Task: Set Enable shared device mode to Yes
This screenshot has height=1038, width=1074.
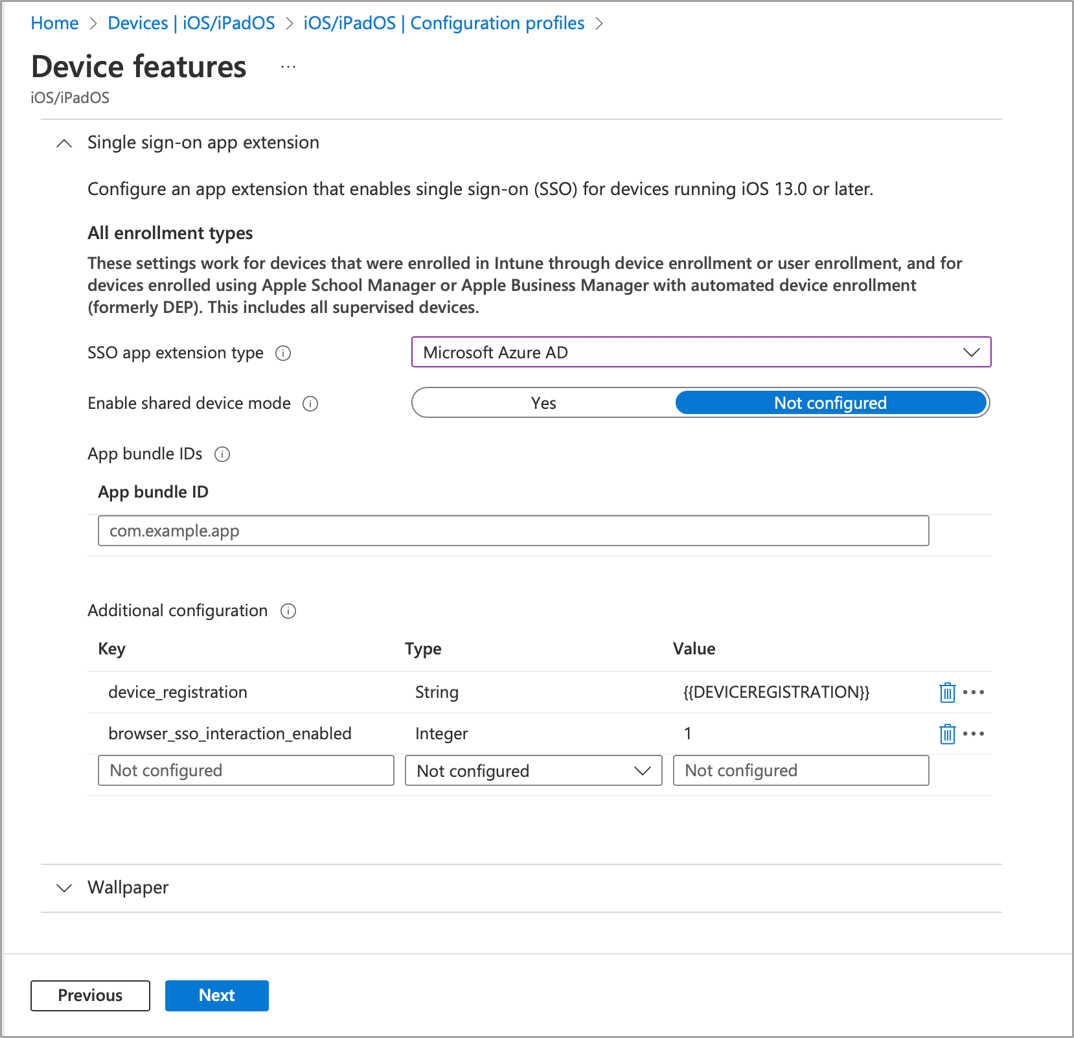Action: (x=543, y=402)
